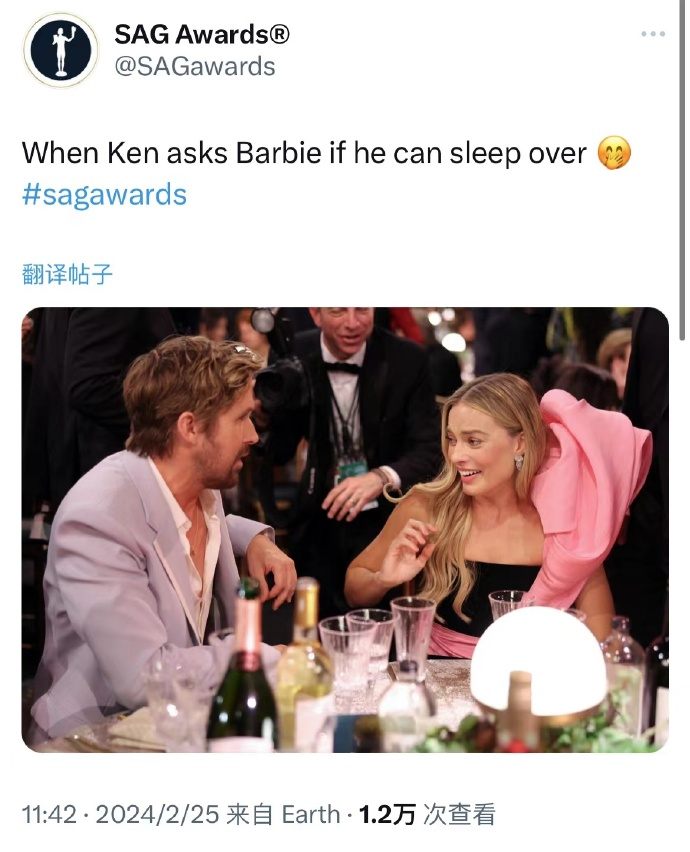Click the vertical scrollbar thumb at right

tap(682, 170)
